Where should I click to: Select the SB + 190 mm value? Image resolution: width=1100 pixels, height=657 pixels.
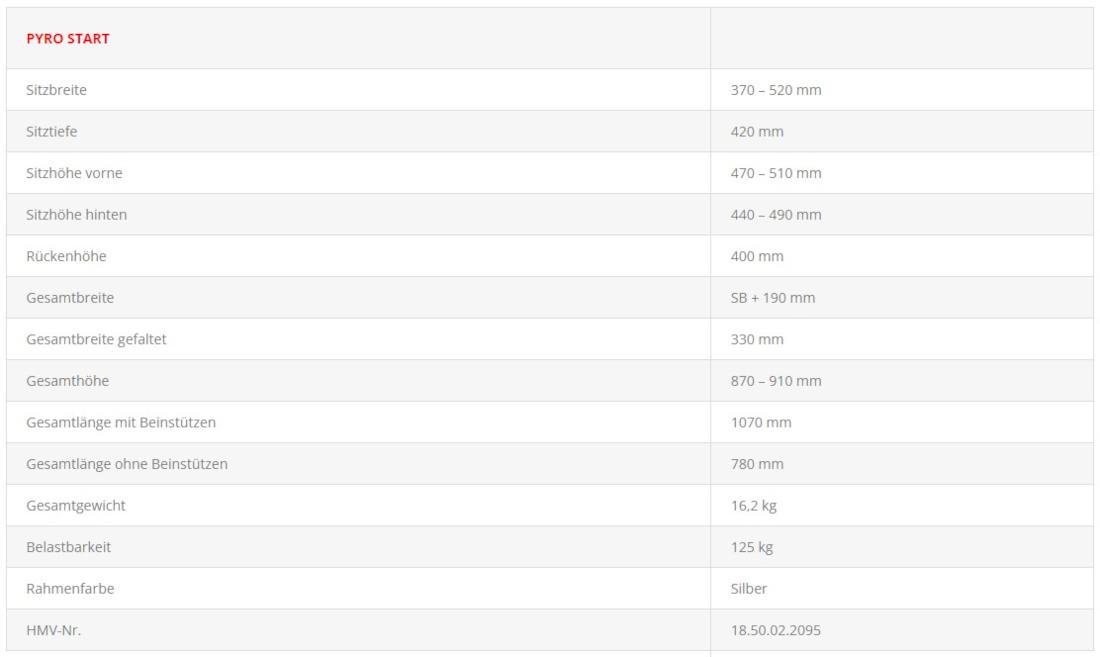772,298
